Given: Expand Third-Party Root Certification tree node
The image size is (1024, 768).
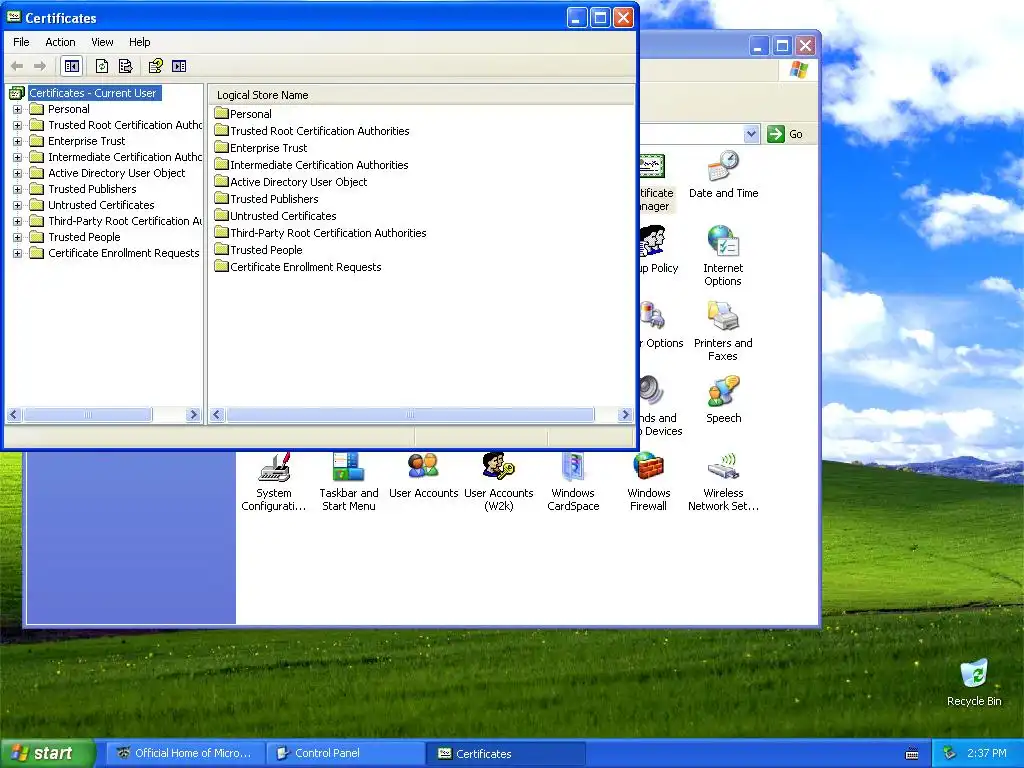Looking at the screenshot, I should 18,221.
